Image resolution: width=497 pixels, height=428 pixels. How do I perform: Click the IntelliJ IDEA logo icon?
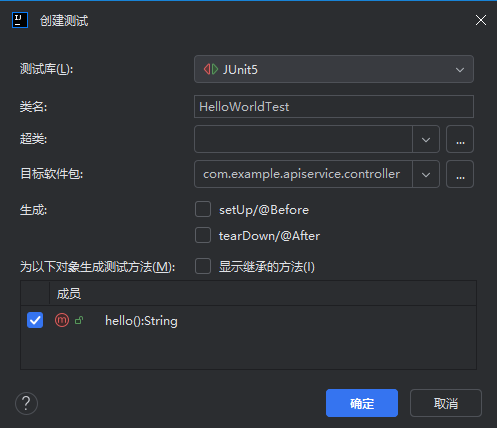[x=20, y=20]
